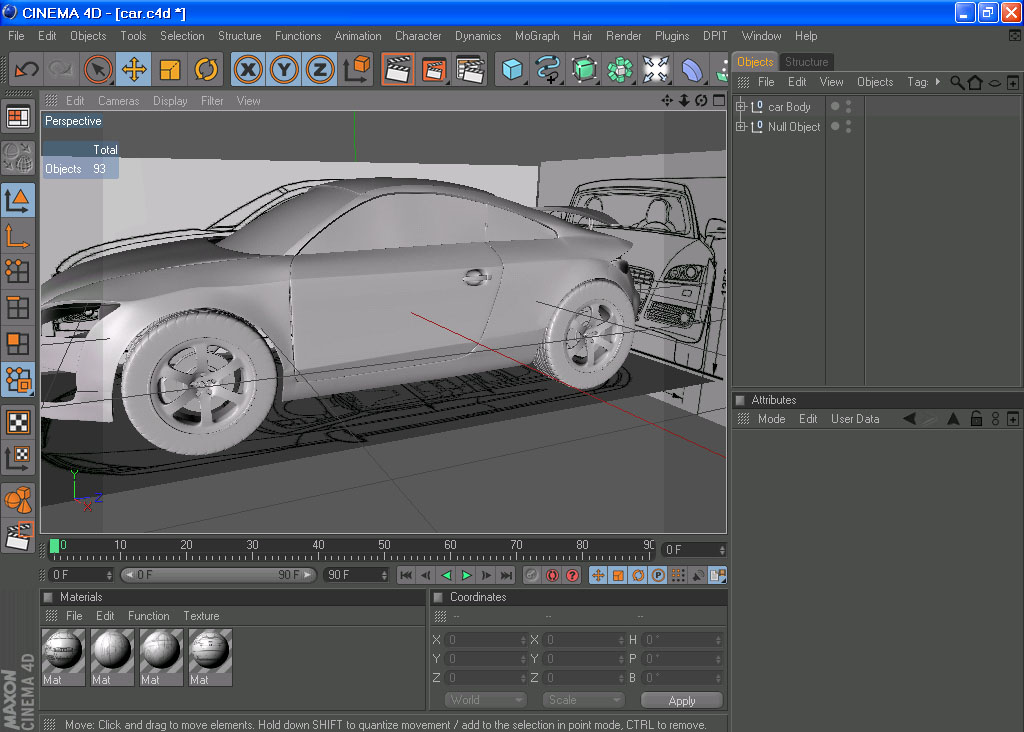Switch to Texture mode checker icon
Viewport: 1024px width, 732px height.
click(18, 422)
